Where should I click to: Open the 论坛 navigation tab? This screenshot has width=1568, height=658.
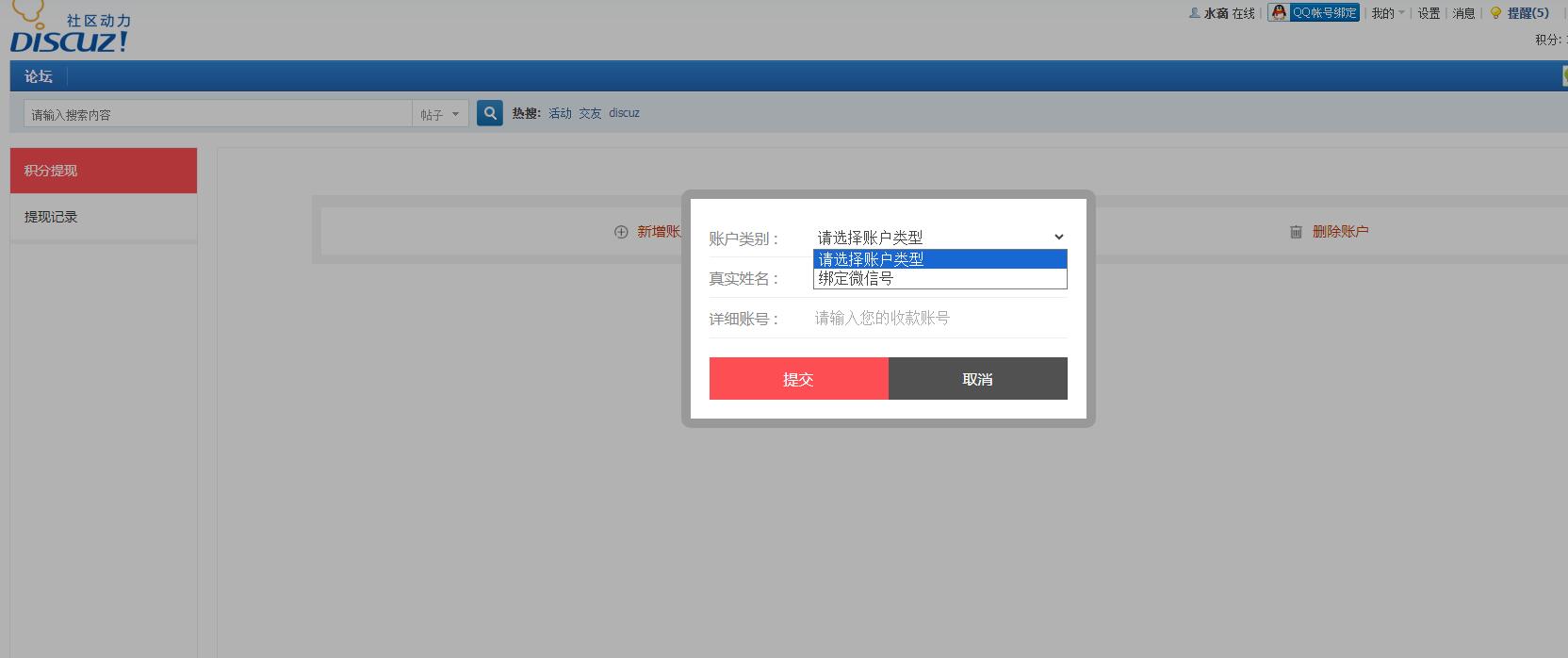(39, 76)
